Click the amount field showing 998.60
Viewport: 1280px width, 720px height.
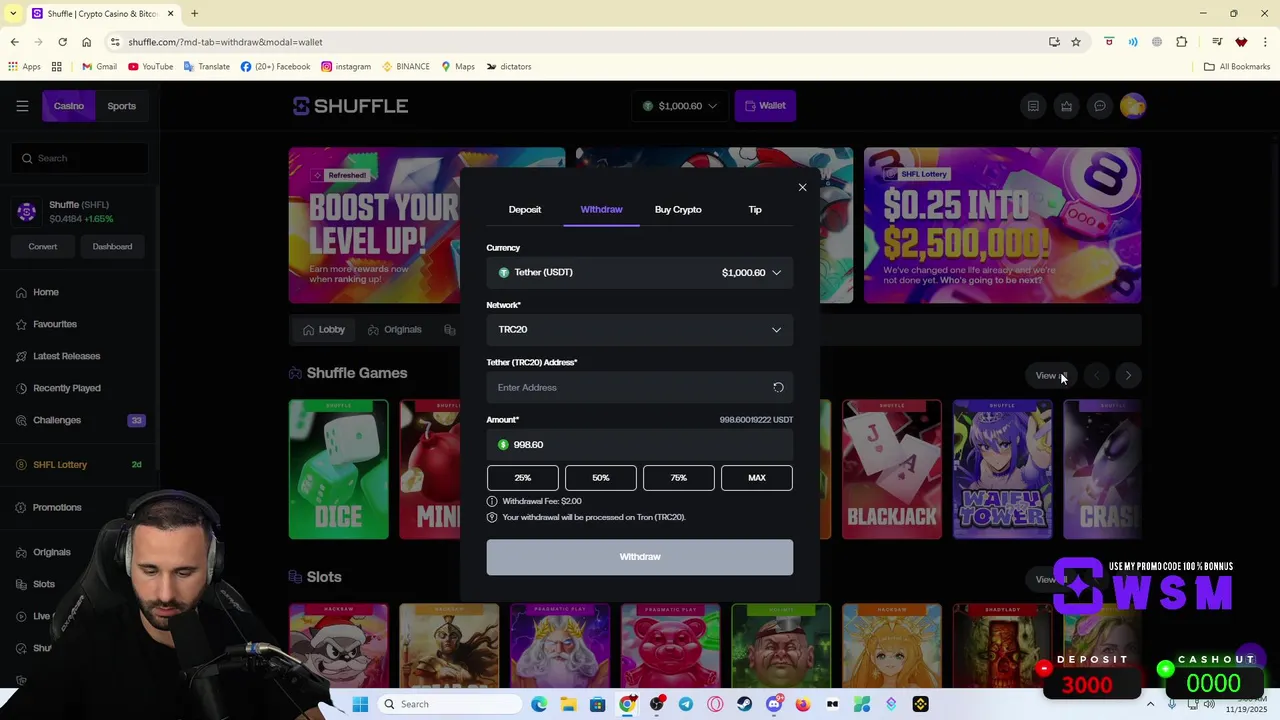pos(640,445)
